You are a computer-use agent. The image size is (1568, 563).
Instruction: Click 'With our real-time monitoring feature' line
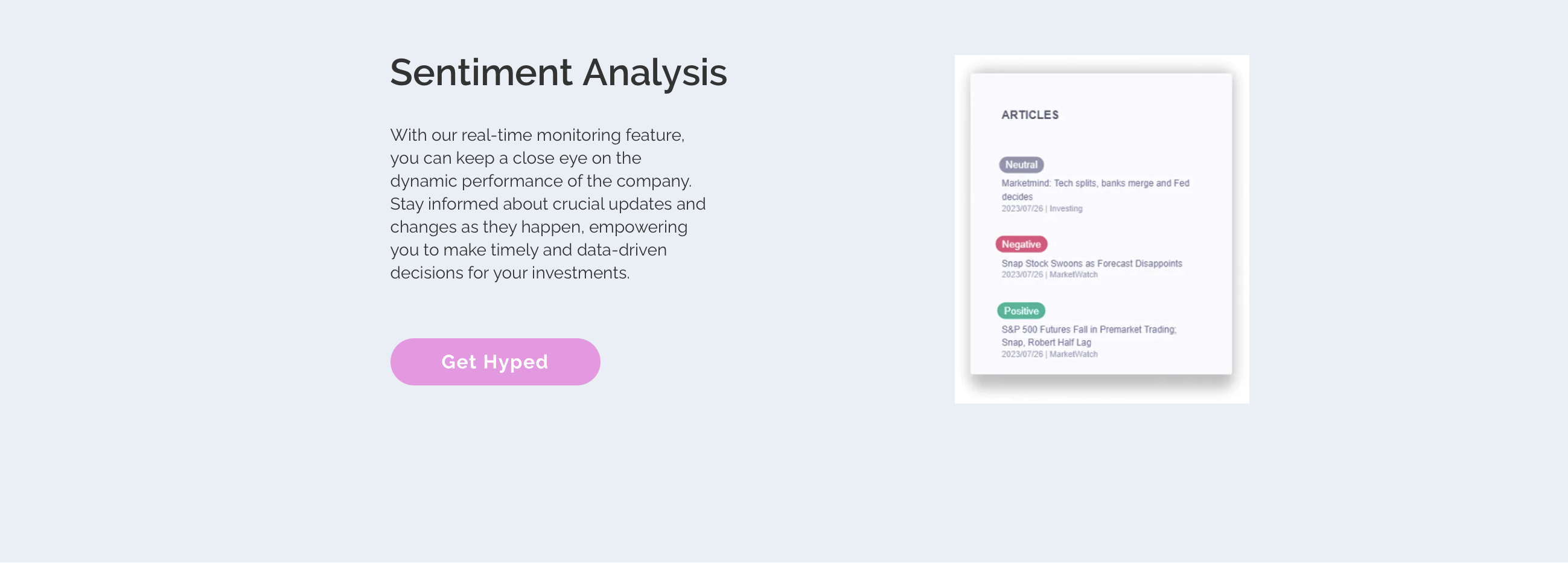tap(537, 135)
